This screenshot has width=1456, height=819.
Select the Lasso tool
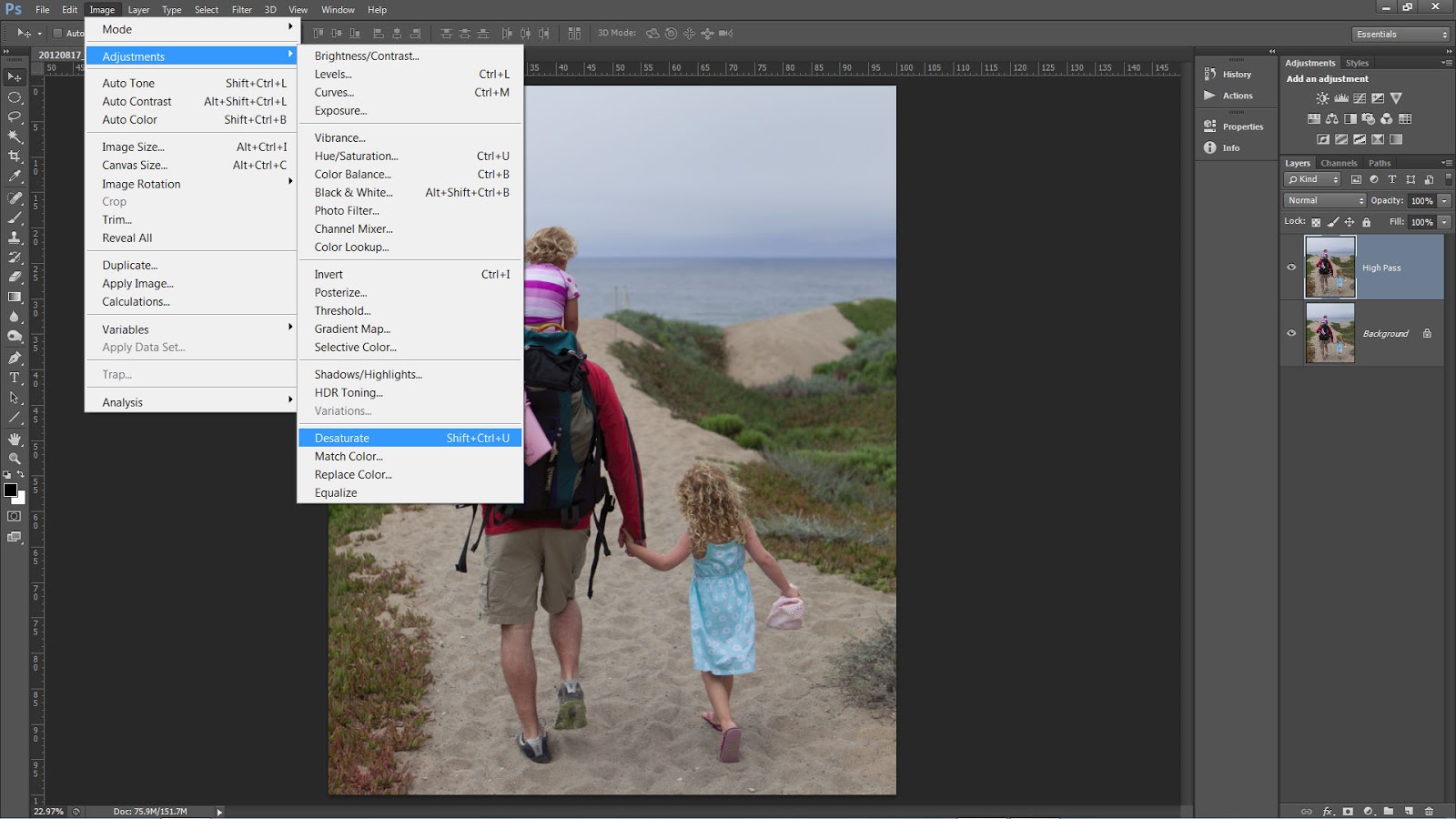pyautogui.click(x=15, y=116)
